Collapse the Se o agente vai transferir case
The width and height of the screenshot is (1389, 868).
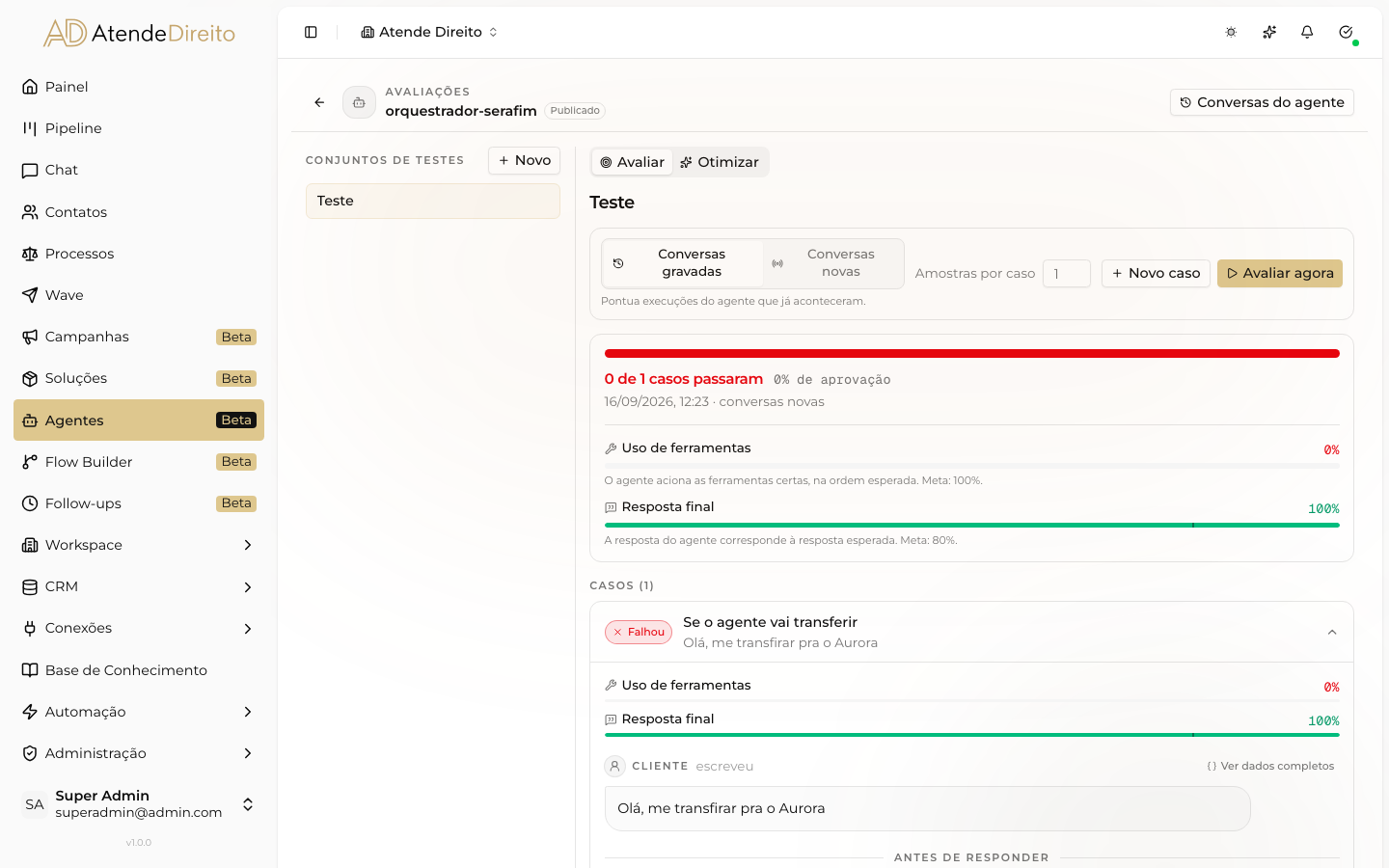(1332, 633)
